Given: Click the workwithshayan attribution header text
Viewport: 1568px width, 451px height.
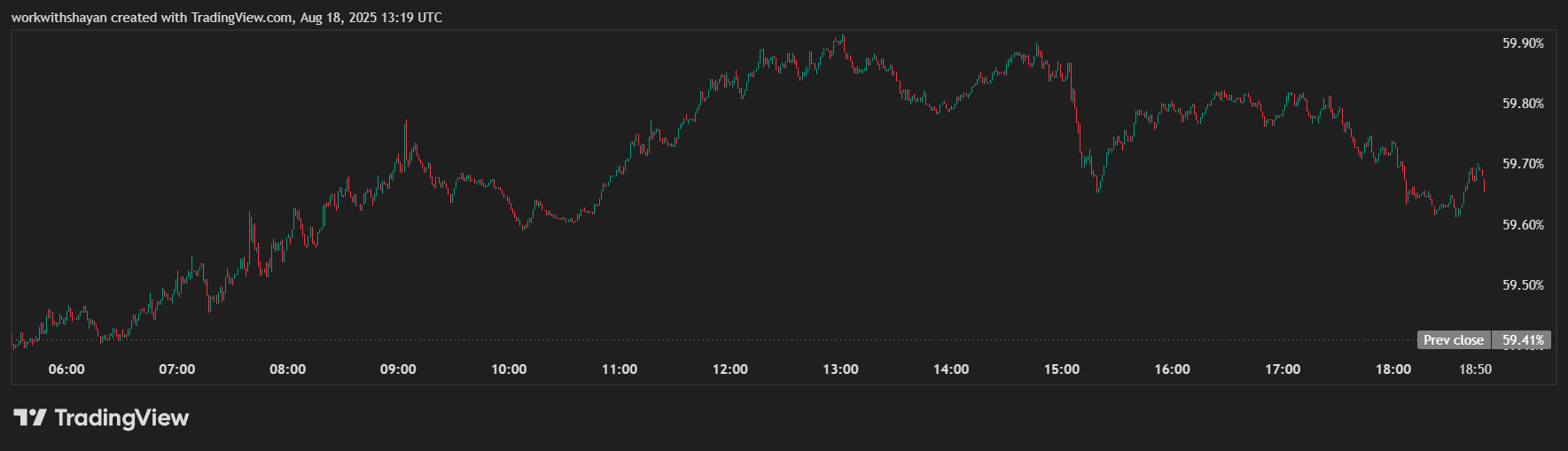Looking at the screenshot, I should tap(227, 18).
